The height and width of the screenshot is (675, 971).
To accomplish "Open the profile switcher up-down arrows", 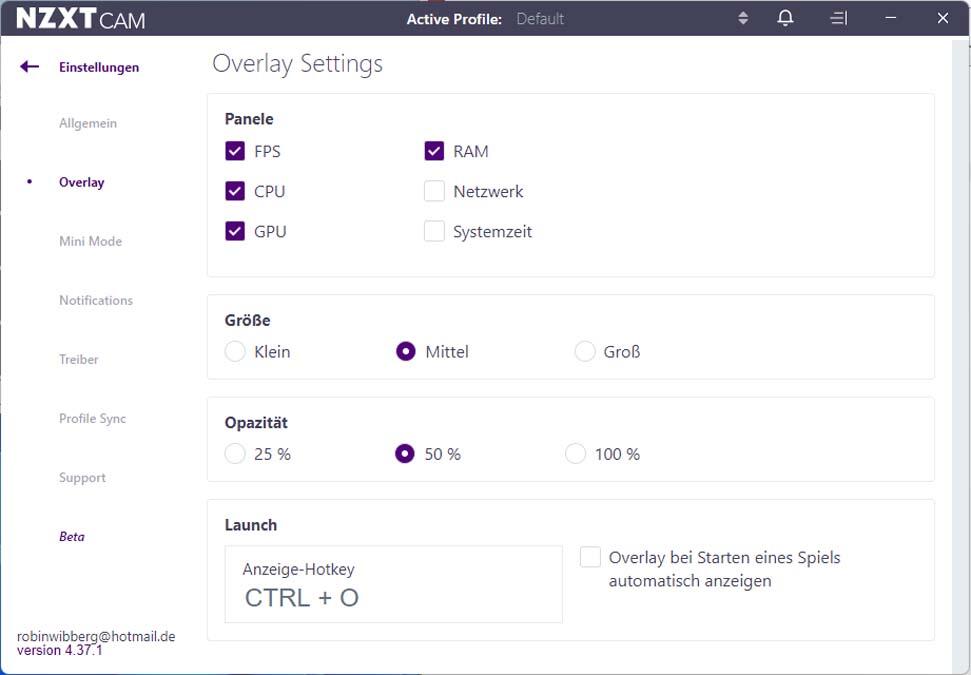I will (743, 18).
